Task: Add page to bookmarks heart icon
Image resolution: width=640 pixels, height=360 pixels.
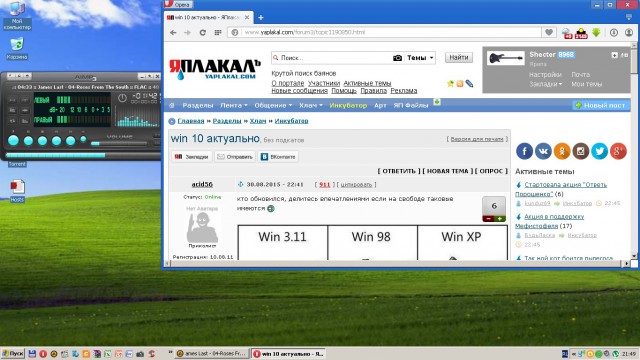Action: click(549, 32)
